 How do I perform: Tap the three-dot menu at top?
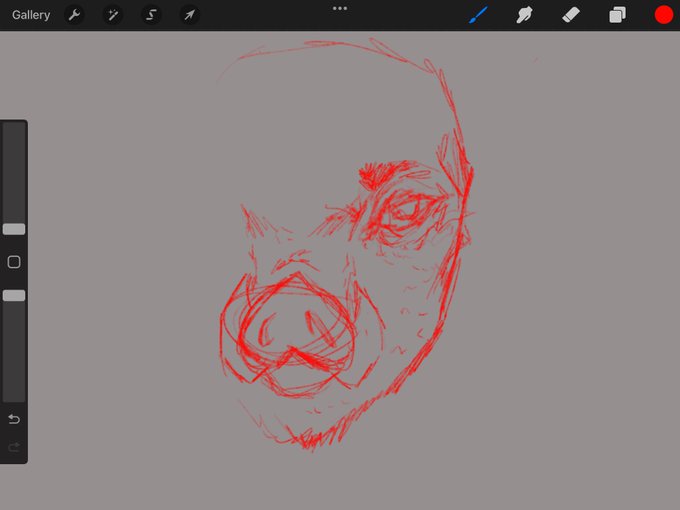coord(340,8)
